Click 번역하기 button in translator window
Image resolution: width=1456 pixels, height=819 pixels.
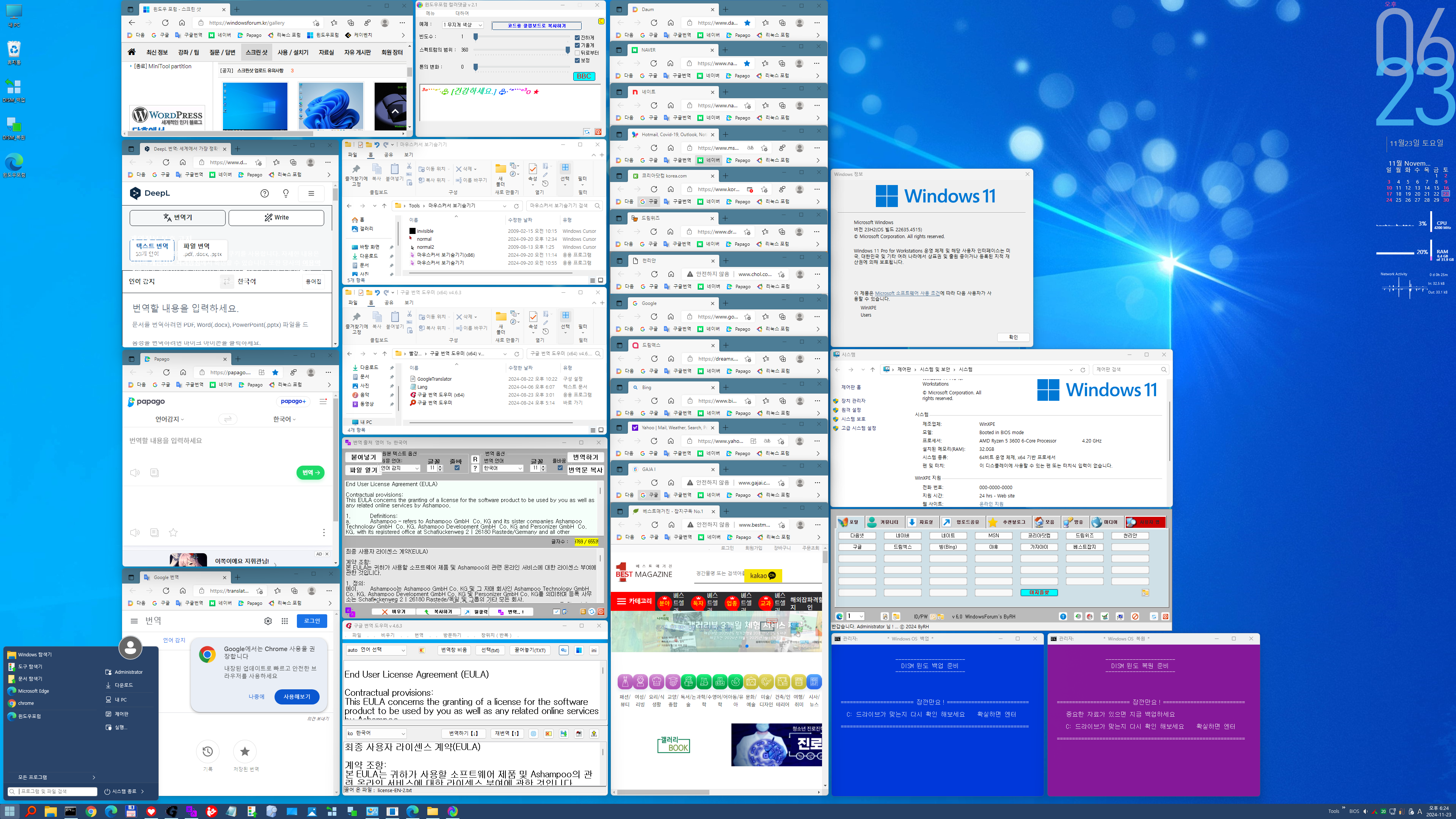[x=585, y=457]
